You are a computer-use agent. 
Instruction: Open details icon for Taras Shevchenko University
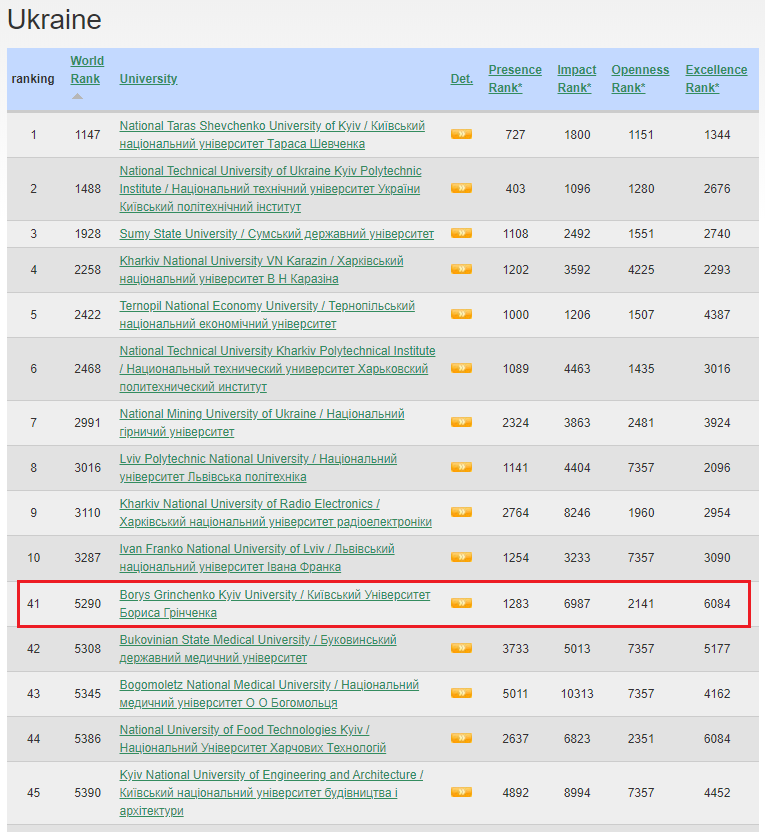coord(461,134)
